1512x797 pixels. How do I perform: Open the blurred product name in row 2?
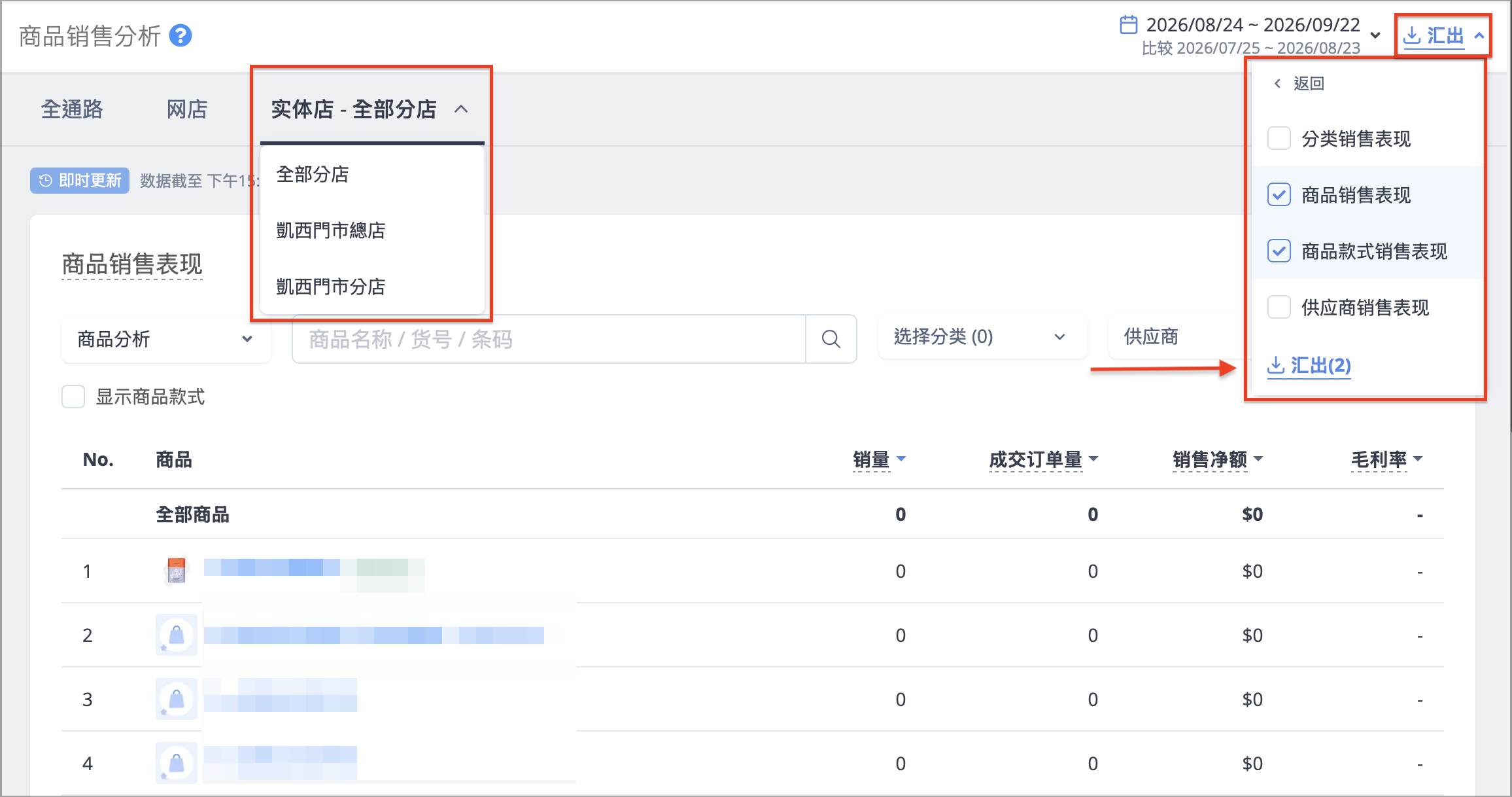tap(374, 635)
